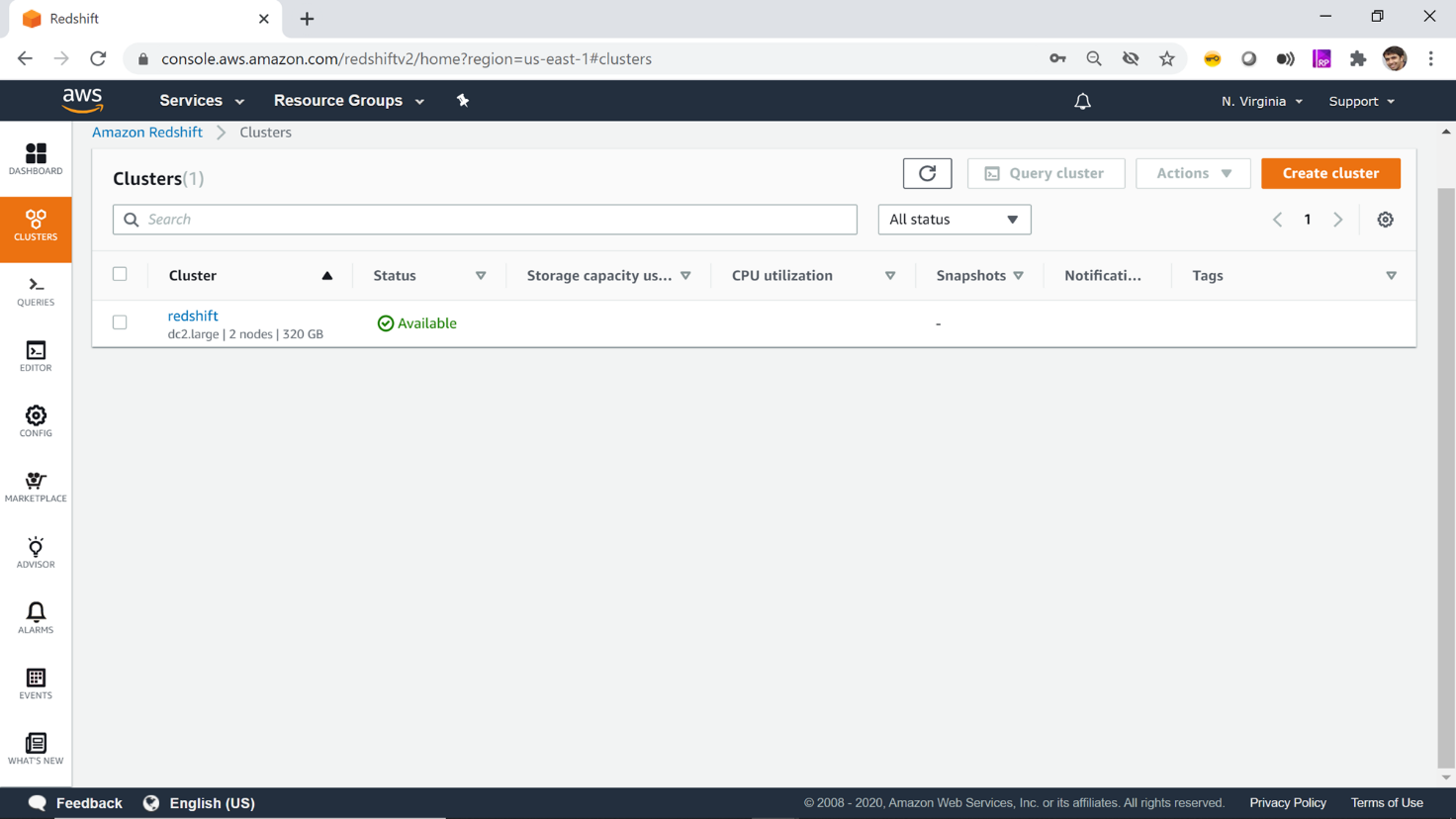Screen dimensions: 1456x819
Task: Go to previous page of clusters
Action: point(1277,220)
